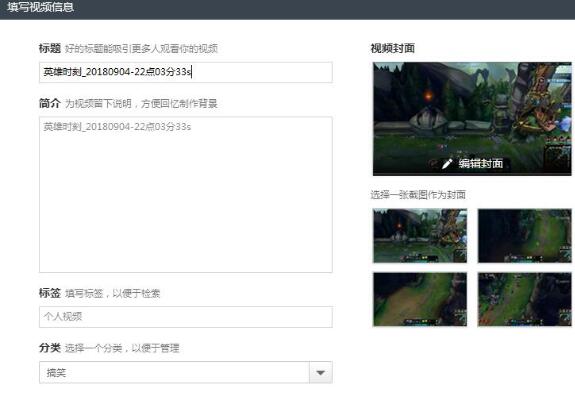Click the 标签 label text
Screen dimensions: 575x395
click(x=50, y=293)
